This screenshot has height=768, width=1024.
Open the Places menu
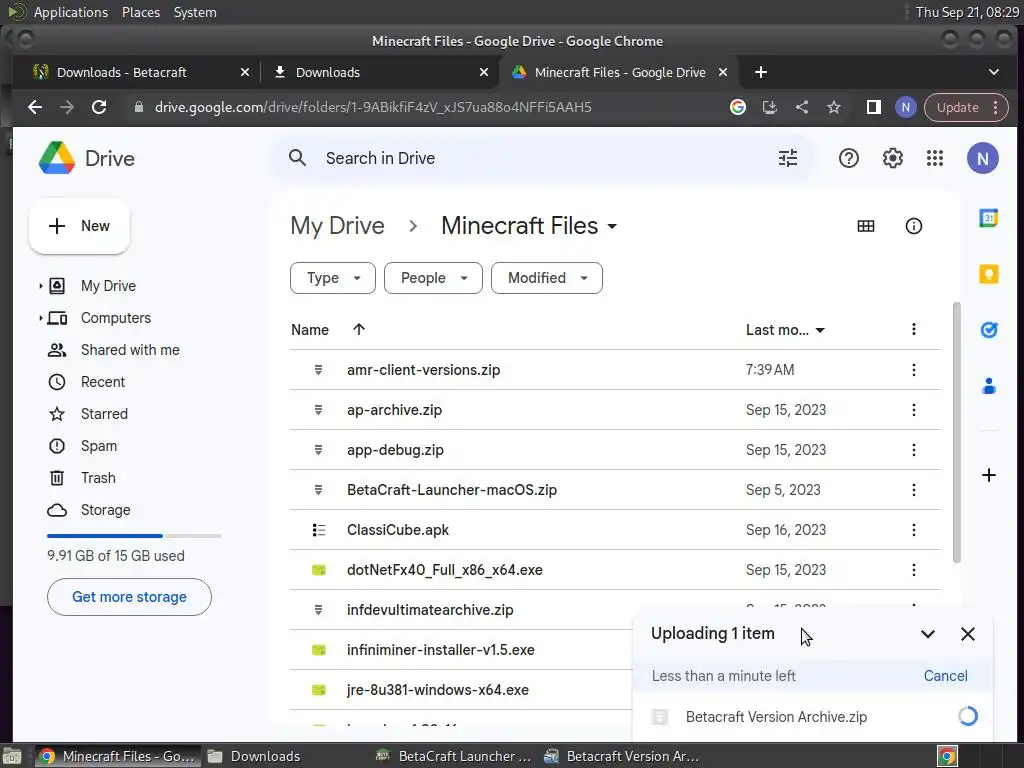(140, 12)
